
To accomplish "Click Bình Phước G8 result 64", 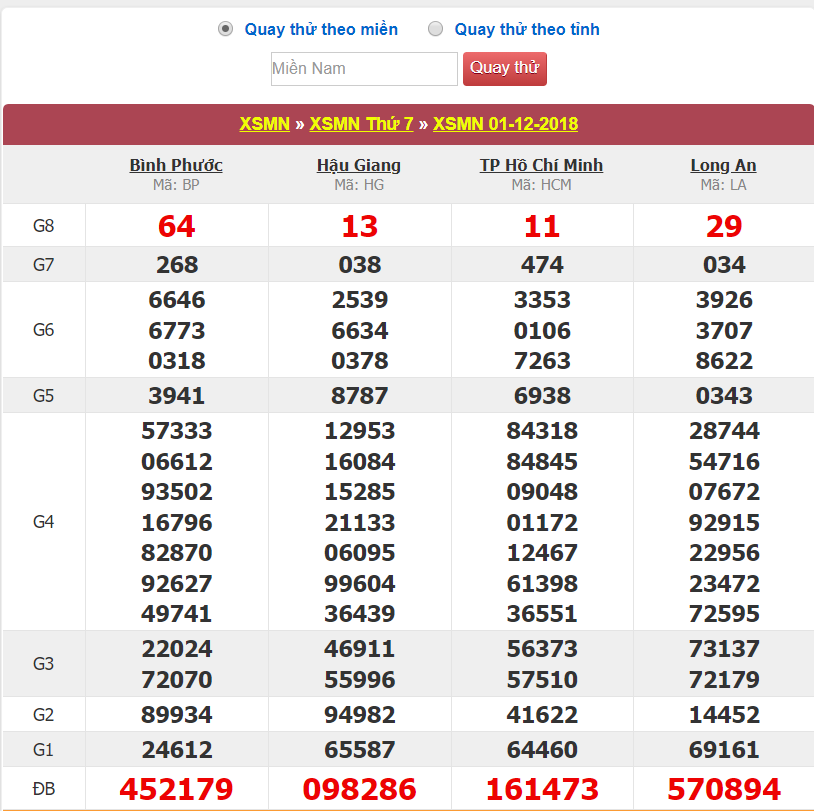I will [177, 226].
